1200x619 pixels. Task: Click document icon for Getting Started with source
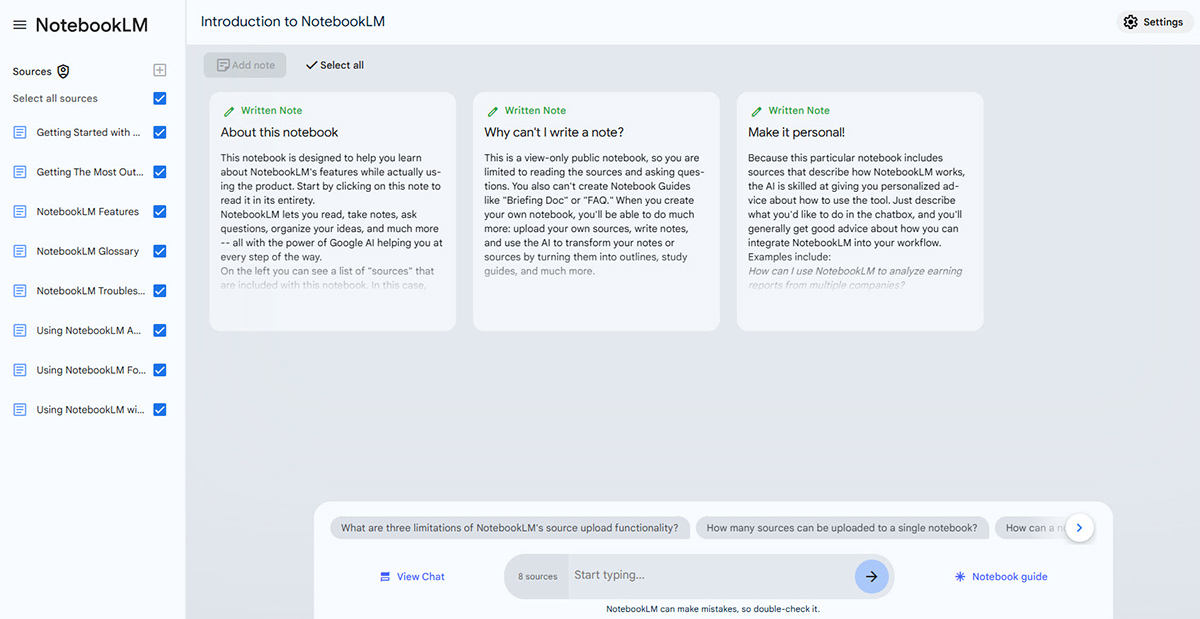coord(20,132)
